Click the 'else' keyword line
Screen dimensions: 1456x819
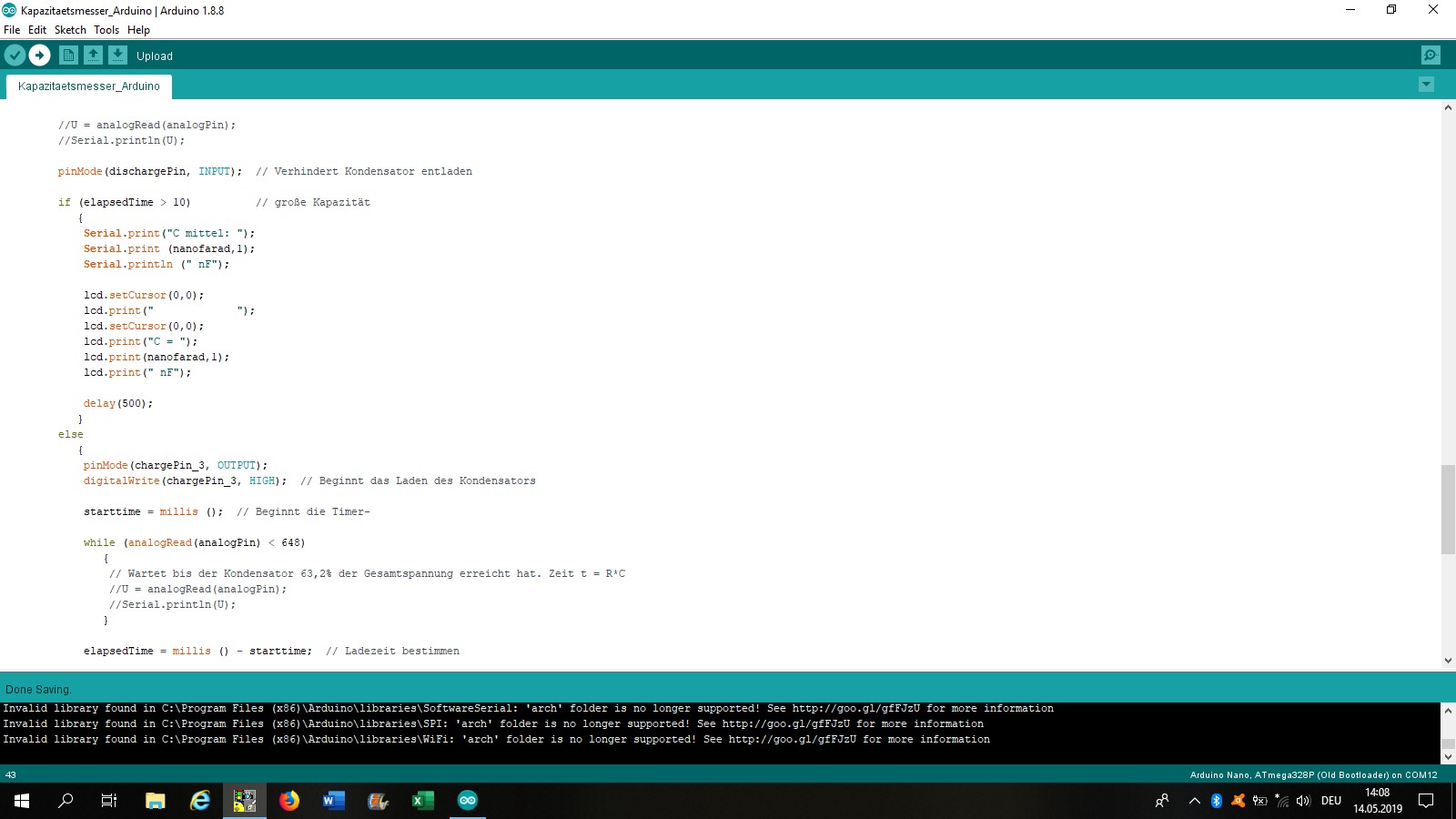pos(71,434)
